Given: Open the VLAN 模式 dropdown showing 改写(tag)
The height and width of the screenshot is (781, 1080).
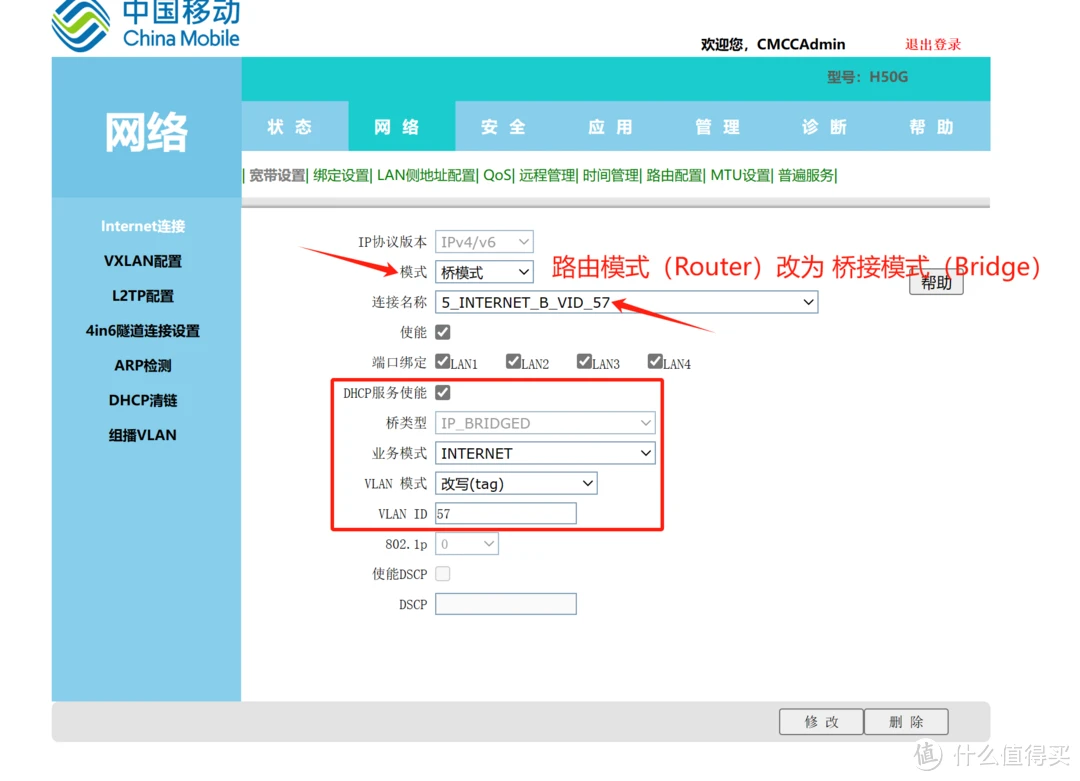Looking at the screenshot, I should tap(515, 483).
